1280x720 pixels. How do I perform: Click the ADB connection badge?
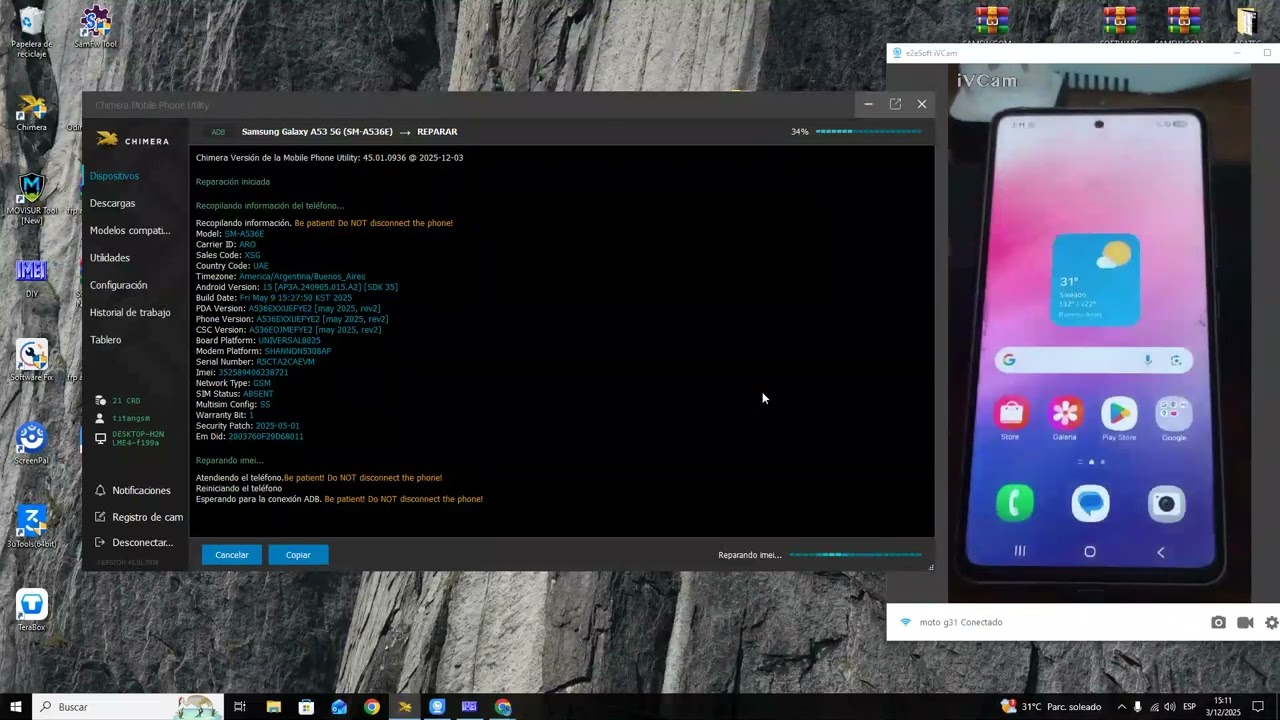tap(218, 132)
